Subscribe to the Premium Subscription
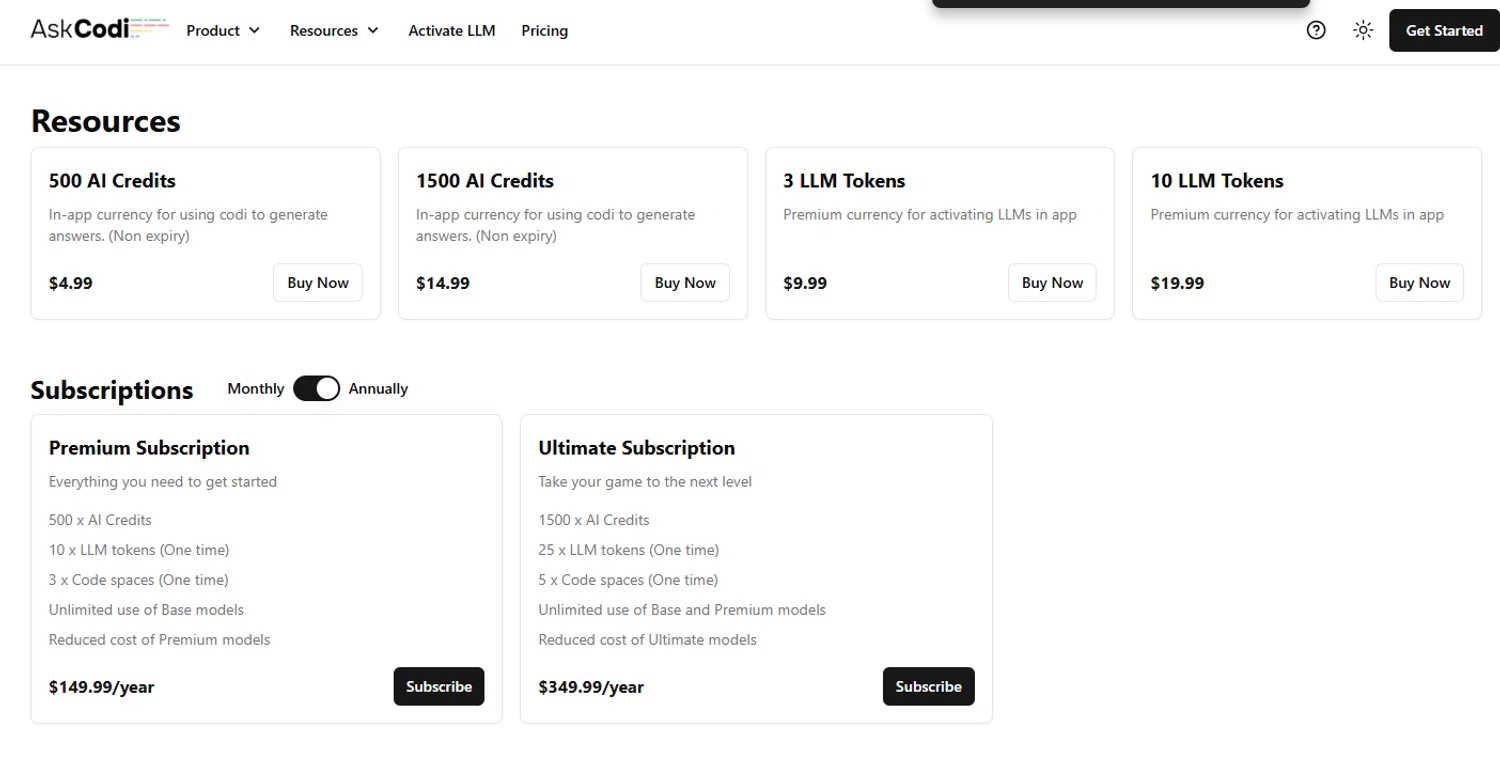The width and height of the screenshot is (1500, 761). pyautogui.click(x=439, y=686)
